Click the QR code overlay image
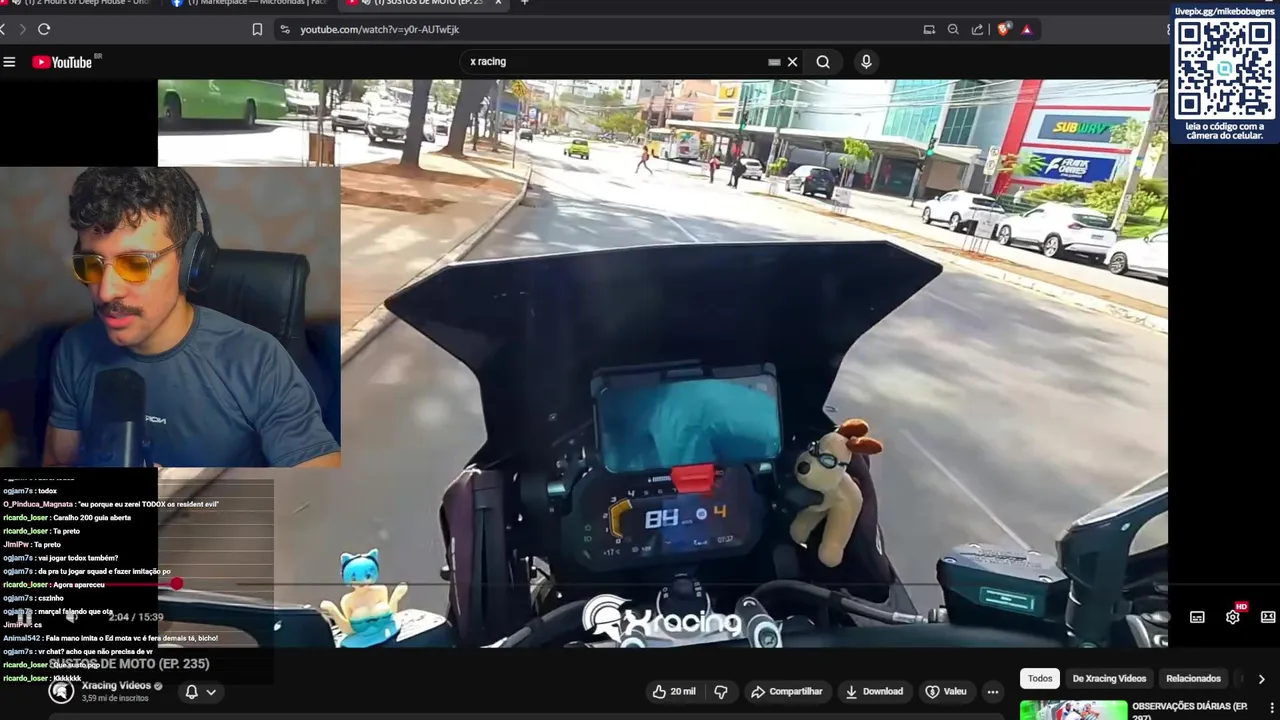The image size is (1280, 720). pyautogui.click(x=1224, y=68)
